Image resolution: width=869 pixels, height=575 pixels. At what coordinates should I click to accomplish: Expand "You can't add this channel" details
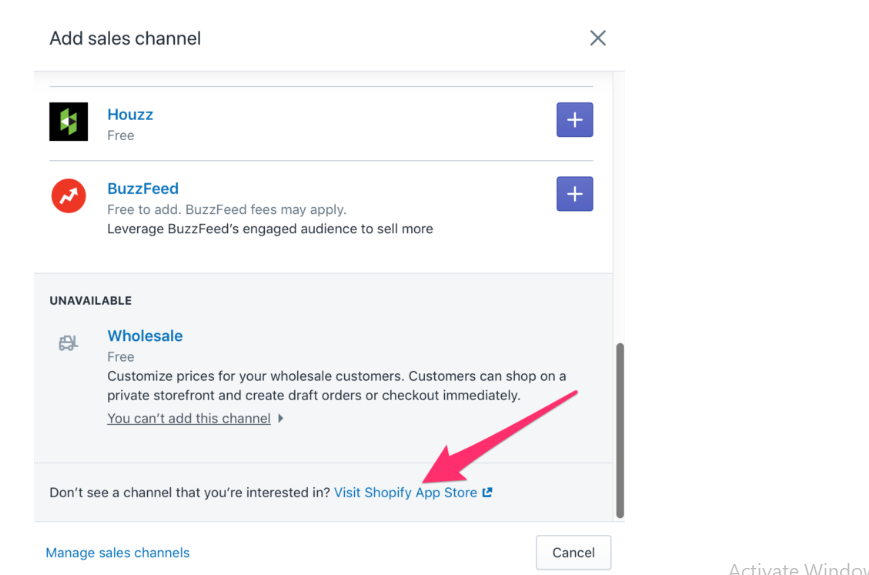[189, 419]
